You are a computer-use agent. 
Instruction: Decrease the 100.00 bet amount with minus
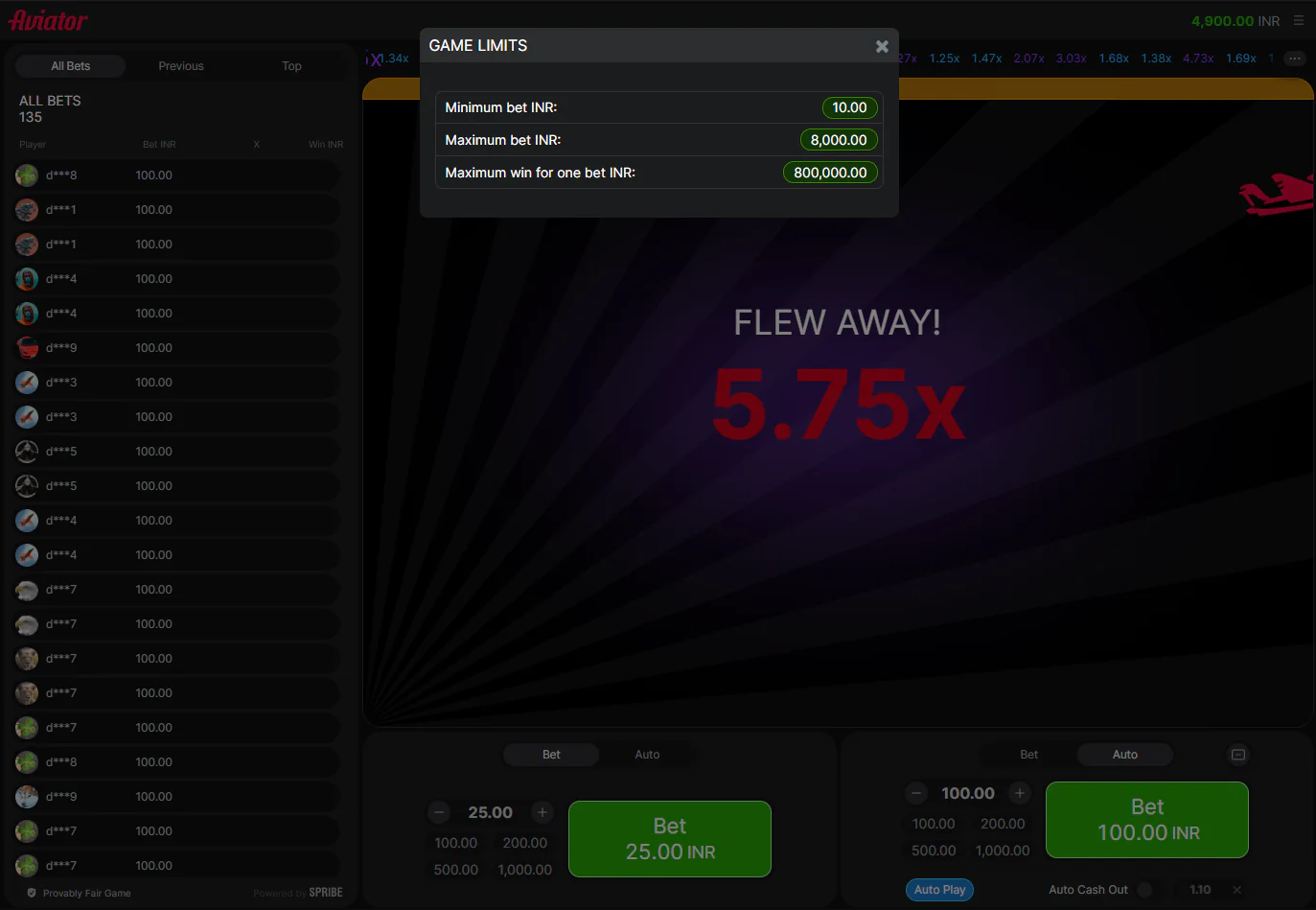(916, 793)
